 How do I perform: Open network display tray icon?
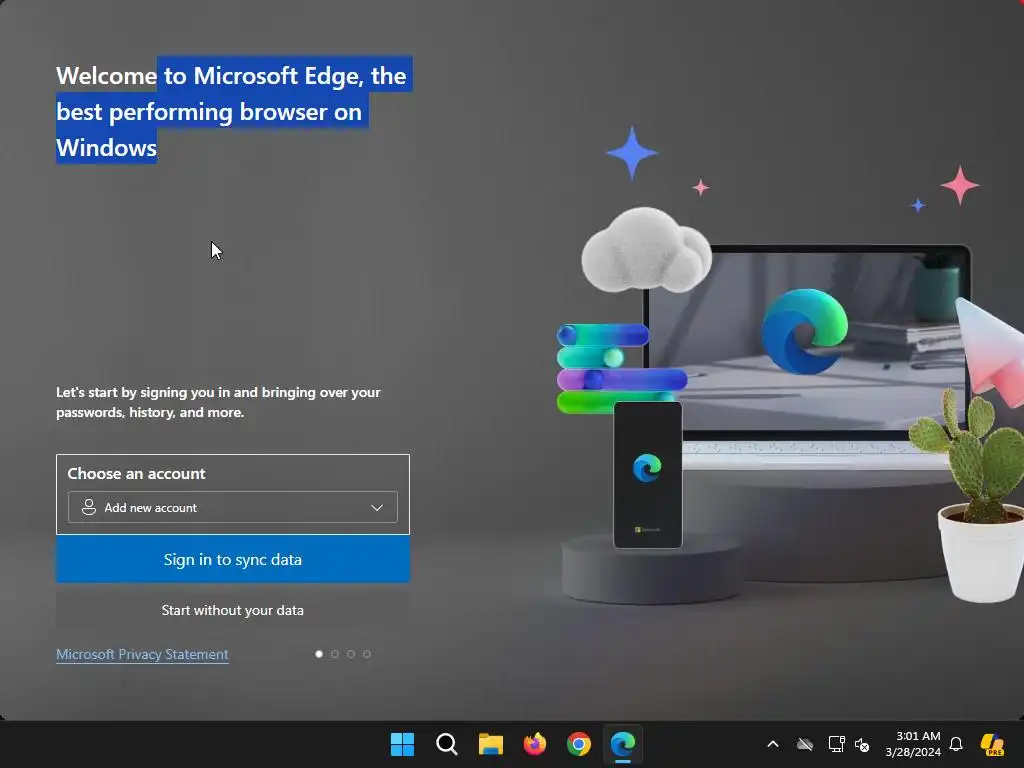[837, 744]
